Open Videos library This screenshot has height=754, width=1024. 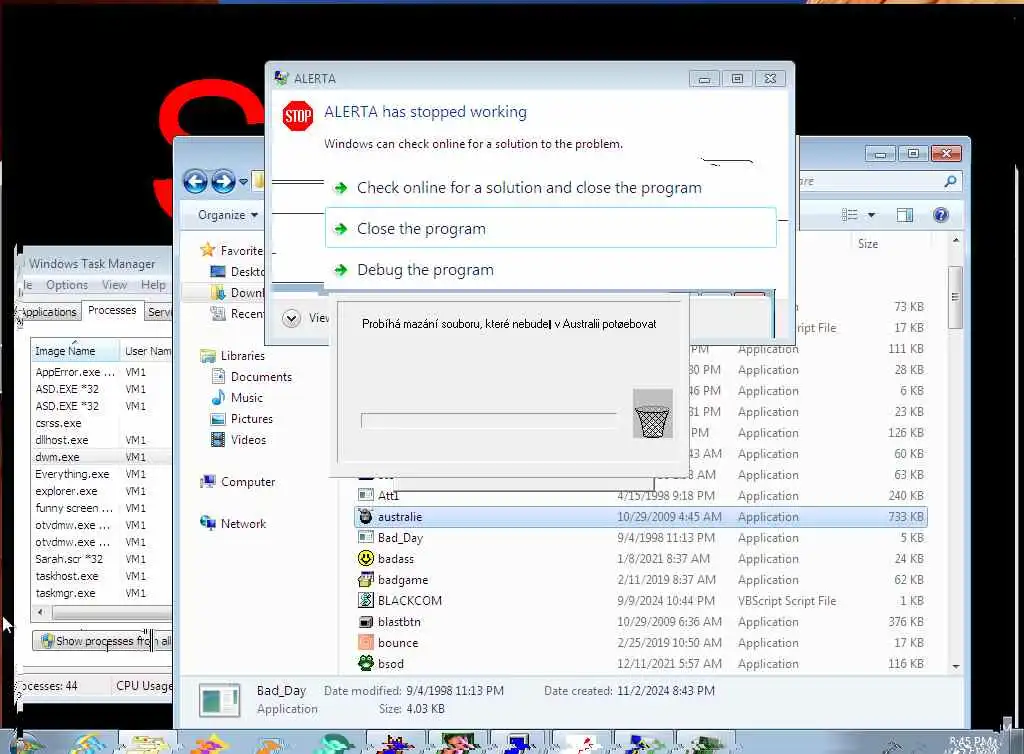click(x=238, y=439)
